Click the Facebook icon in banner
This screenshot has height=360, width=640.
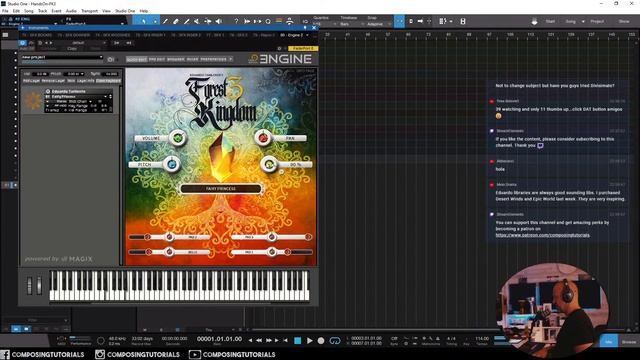[x=5, y=354]
